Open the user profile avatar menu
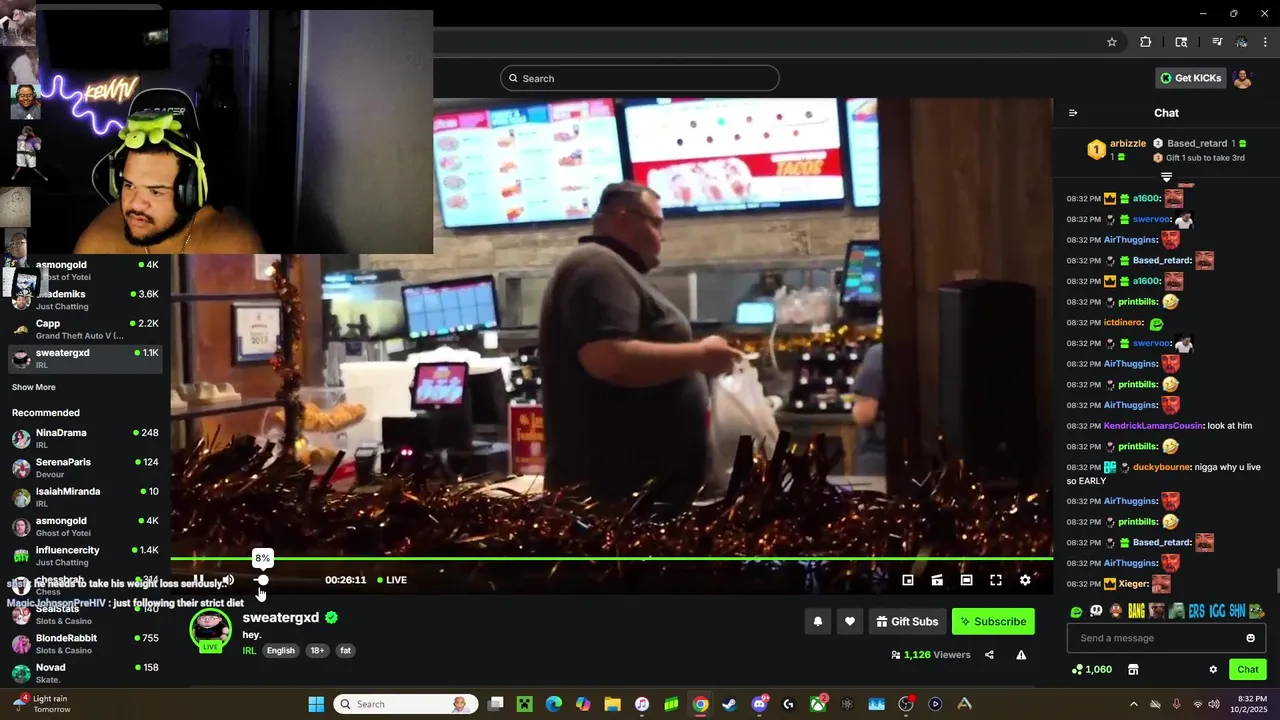The width and height of the screenshot is (1280, 720). 1243,78
